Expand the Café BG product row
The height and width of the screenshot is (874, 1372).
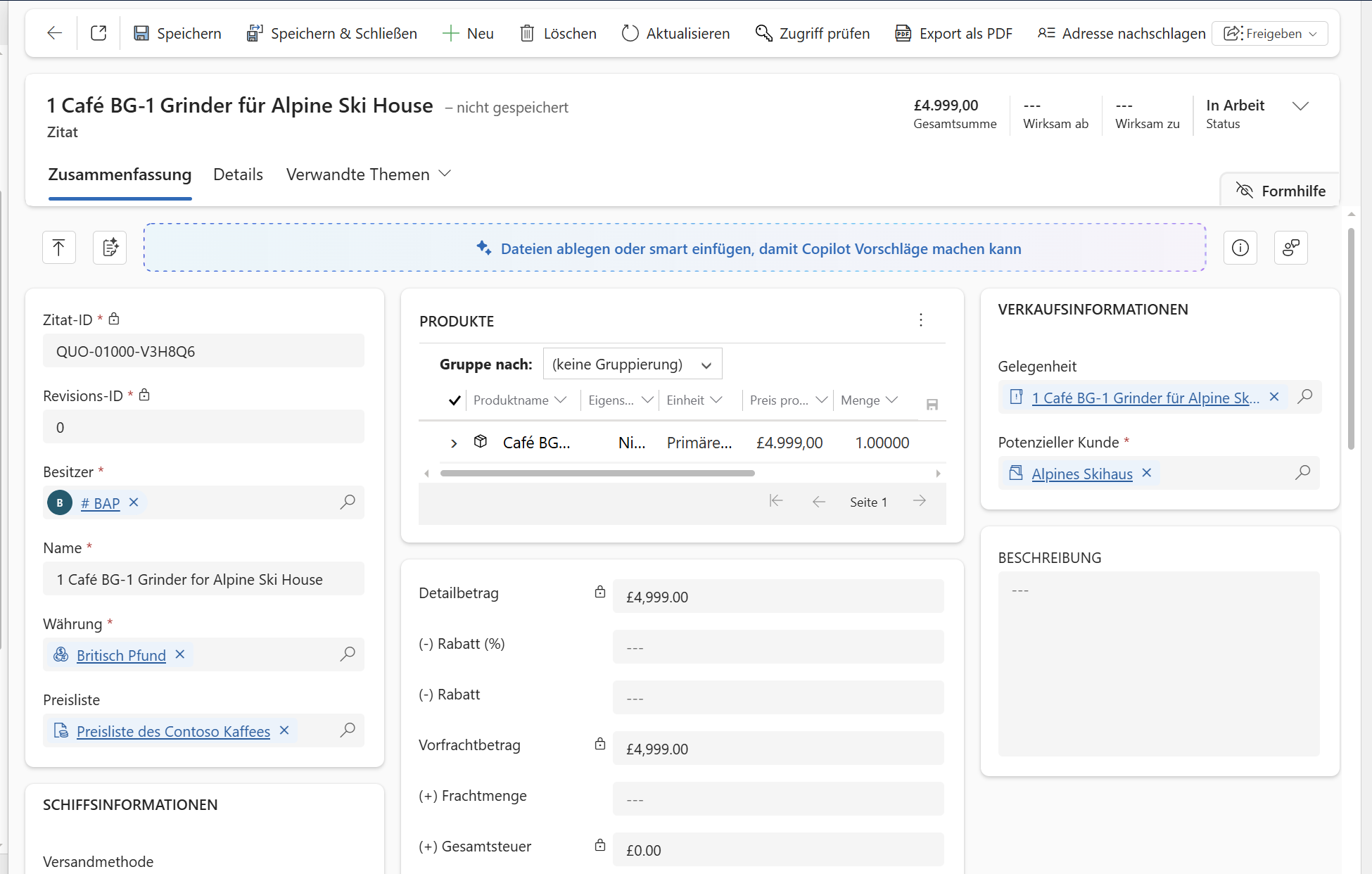click(454, 443)
